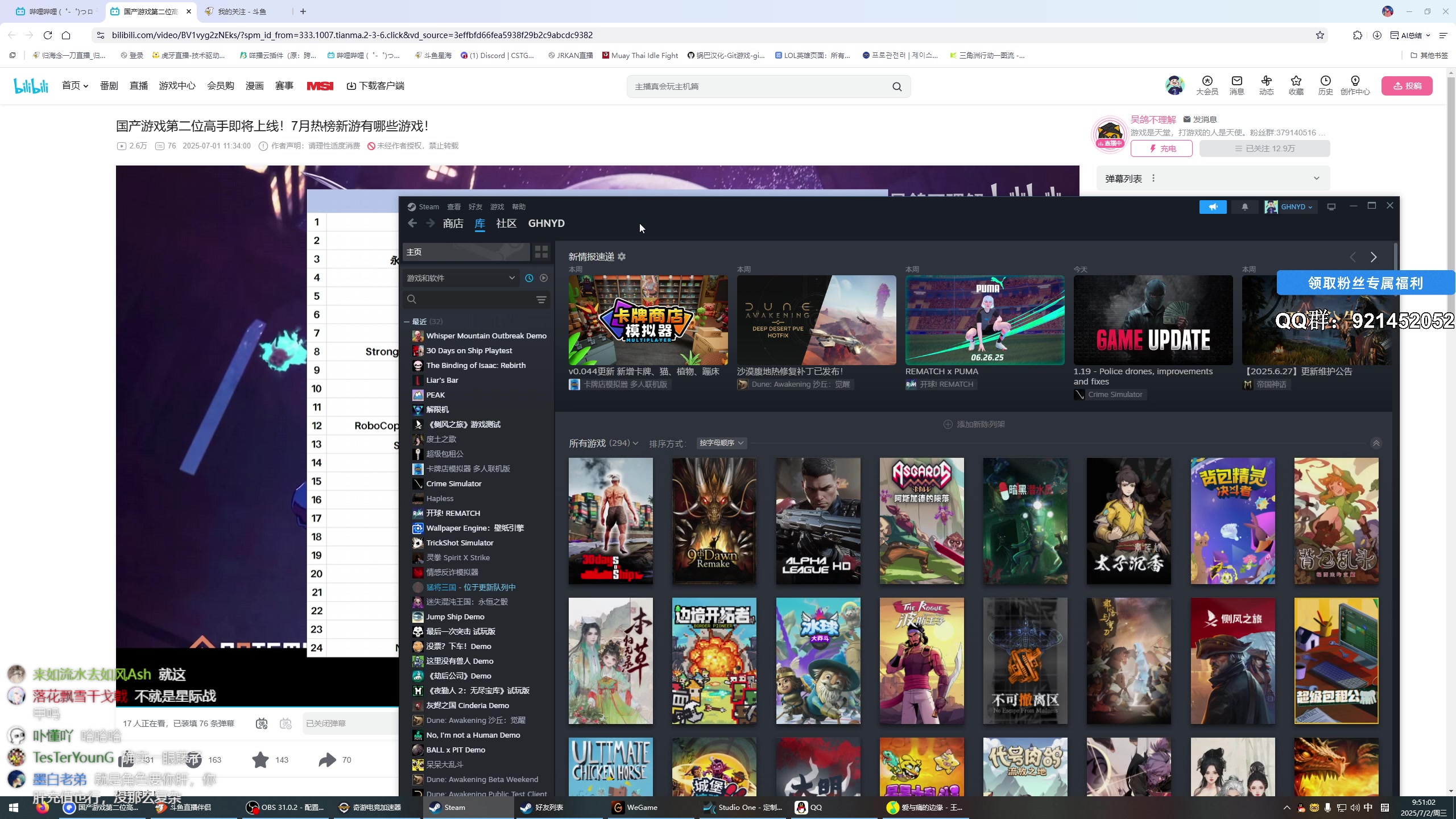This screenshot has height=819, width=1456.
Task: Click the pink upload 投稿 button
Action: (x=1407, y=86)
